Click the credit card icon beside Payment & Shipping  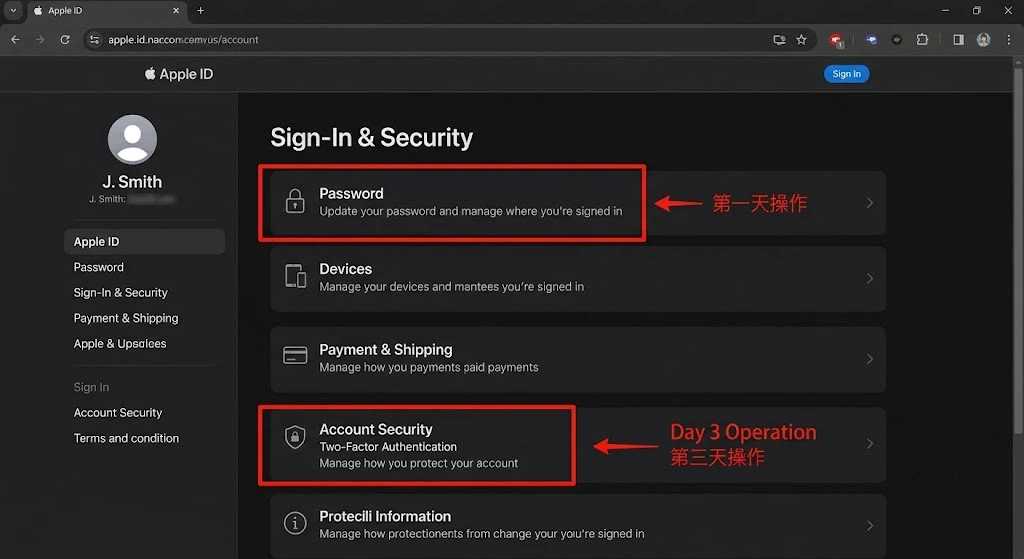(295, 356)
